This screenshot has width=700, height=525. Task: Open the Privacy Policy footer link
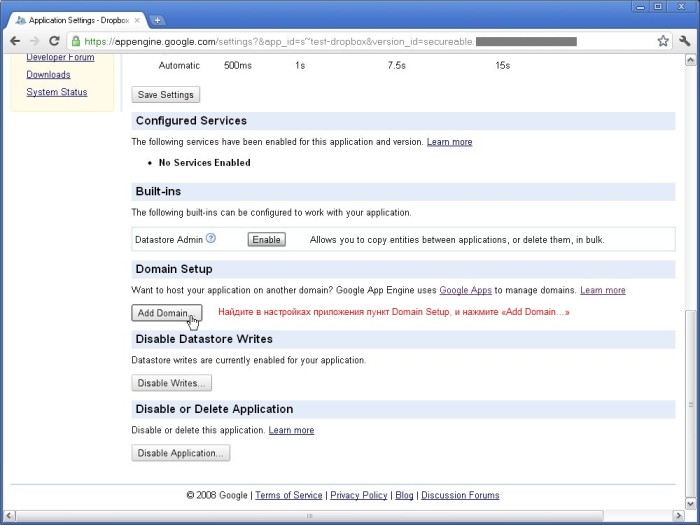[x=358, y=495]
